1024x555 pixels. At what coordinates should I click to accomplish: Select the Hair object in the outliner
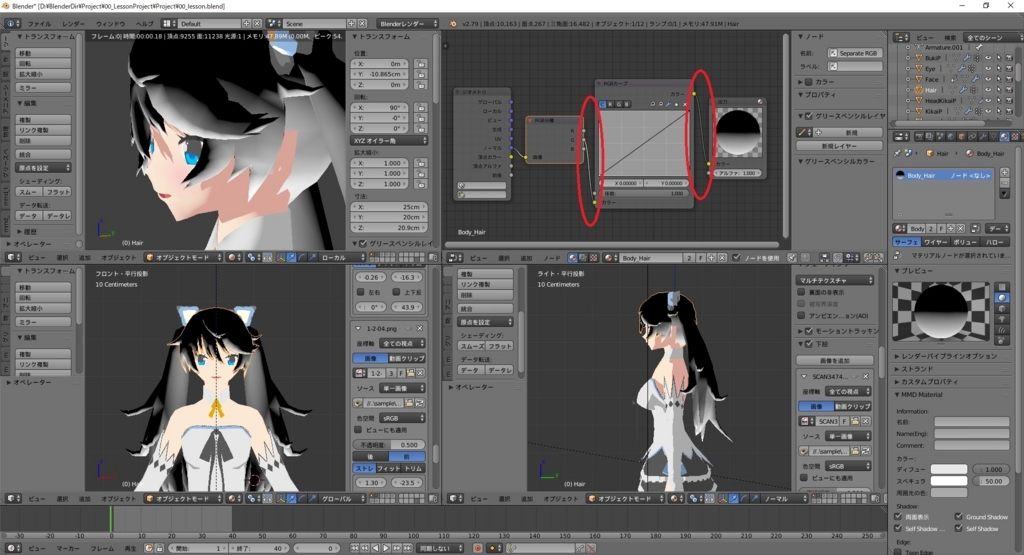931,89
